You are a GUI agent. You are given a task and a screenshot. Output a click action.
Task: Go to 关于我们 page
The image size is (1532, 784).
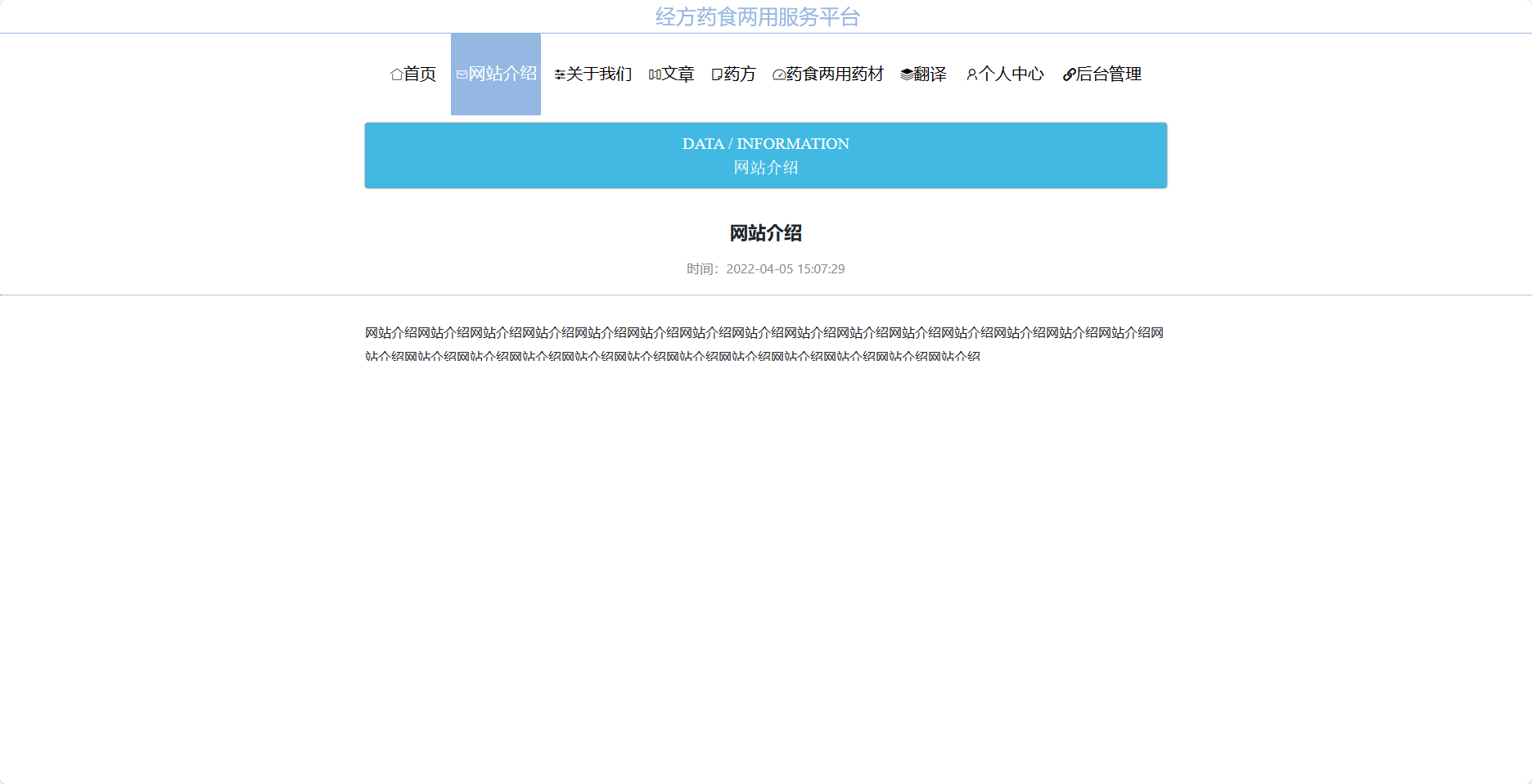tap(593, 74)
